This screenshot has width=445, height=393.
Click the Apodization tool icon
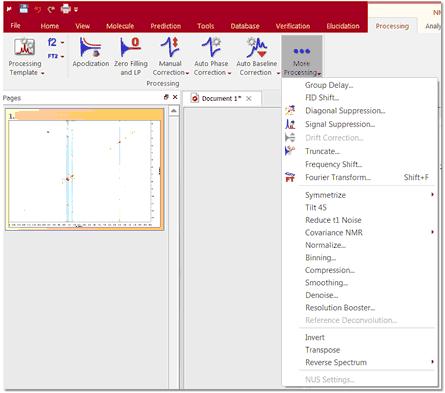click(90, 47)
